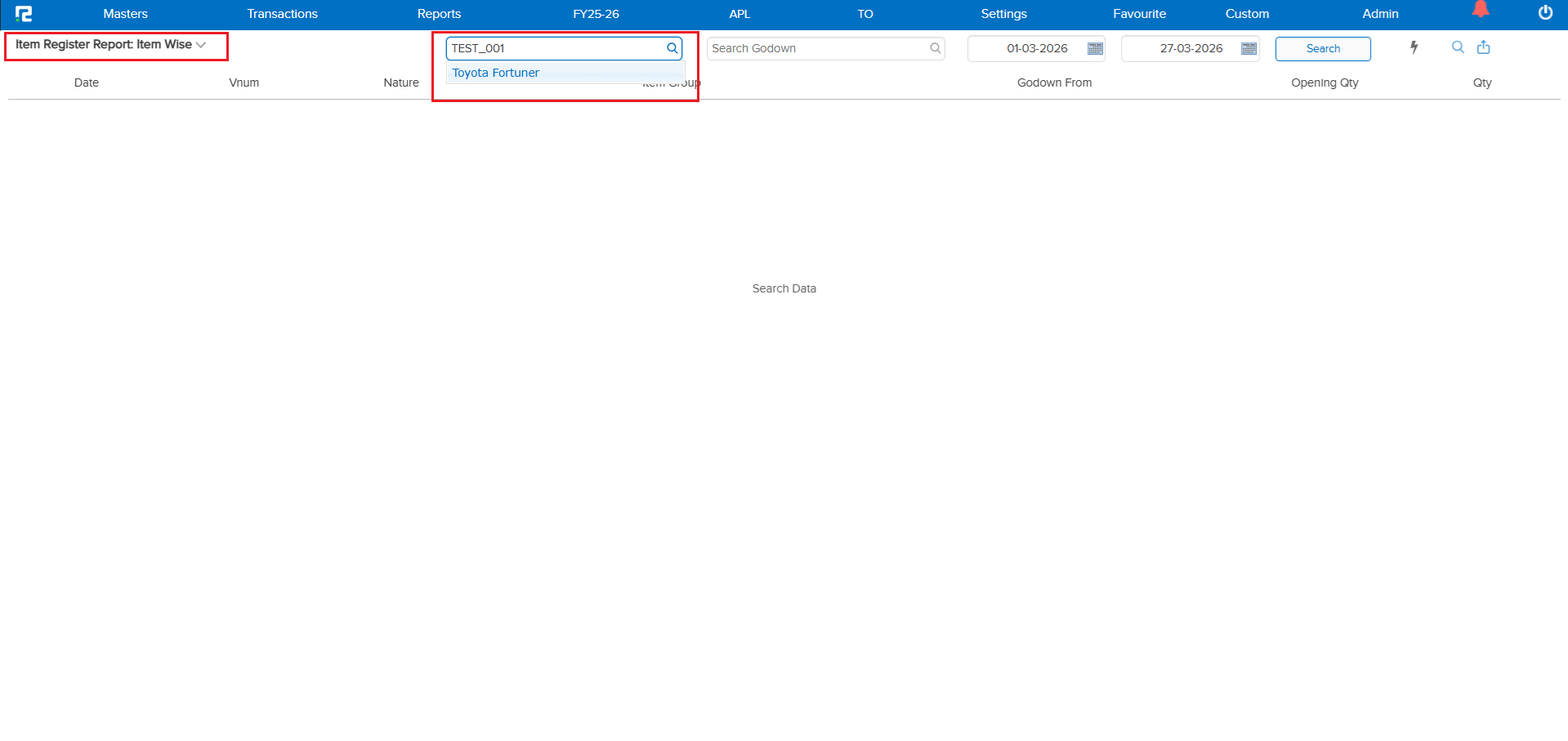This screenshot has height=741, width=1568.
Task: Click the export/share icon
Action: click(x=1483, y=47)
